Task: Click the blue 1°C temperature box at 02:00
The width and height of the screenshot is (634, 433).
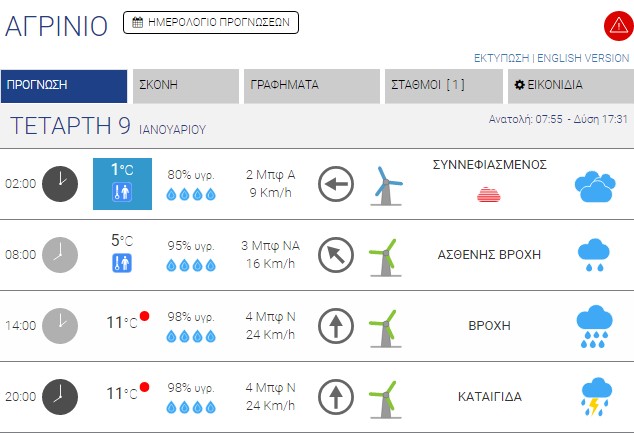Action: point(122,183)
